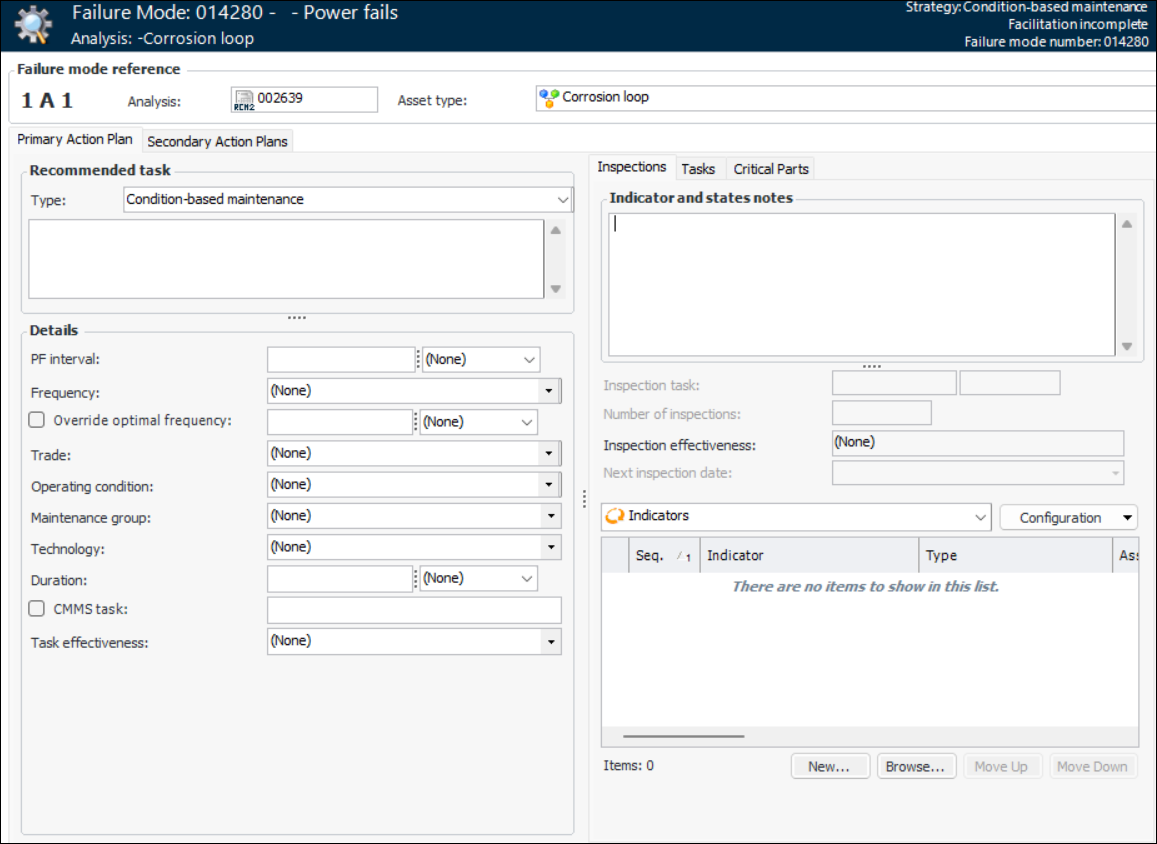Screen dimensions: 1157x844
Task: Click the RCM2 analysis icon beside 002639
Action: pos(244,99)
